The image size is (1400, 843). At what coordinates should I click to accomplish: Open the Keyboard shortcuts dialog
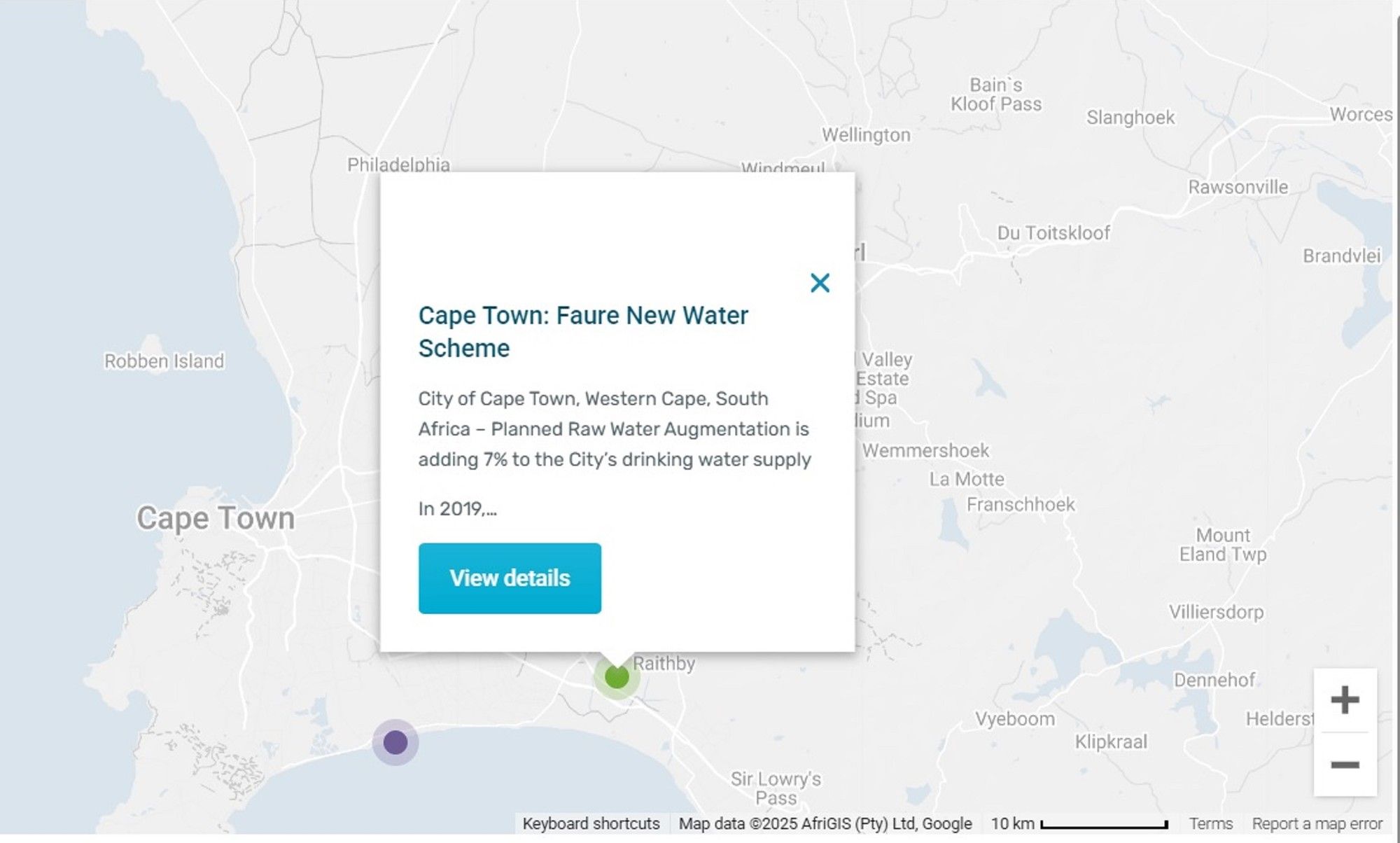pyautogui.click(x=590, y=823)
